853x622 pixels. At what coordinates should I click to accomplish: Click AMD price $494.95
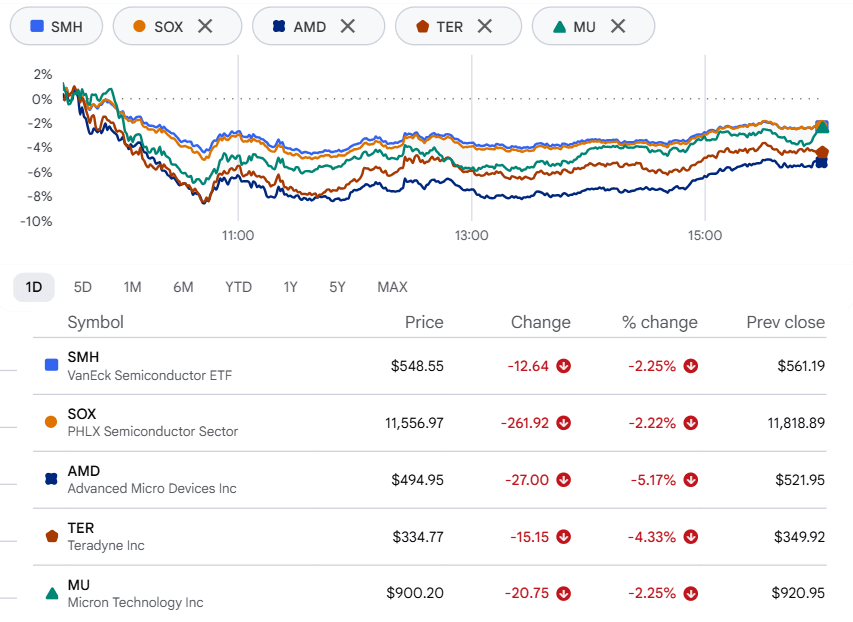click(x=417, y=480)
